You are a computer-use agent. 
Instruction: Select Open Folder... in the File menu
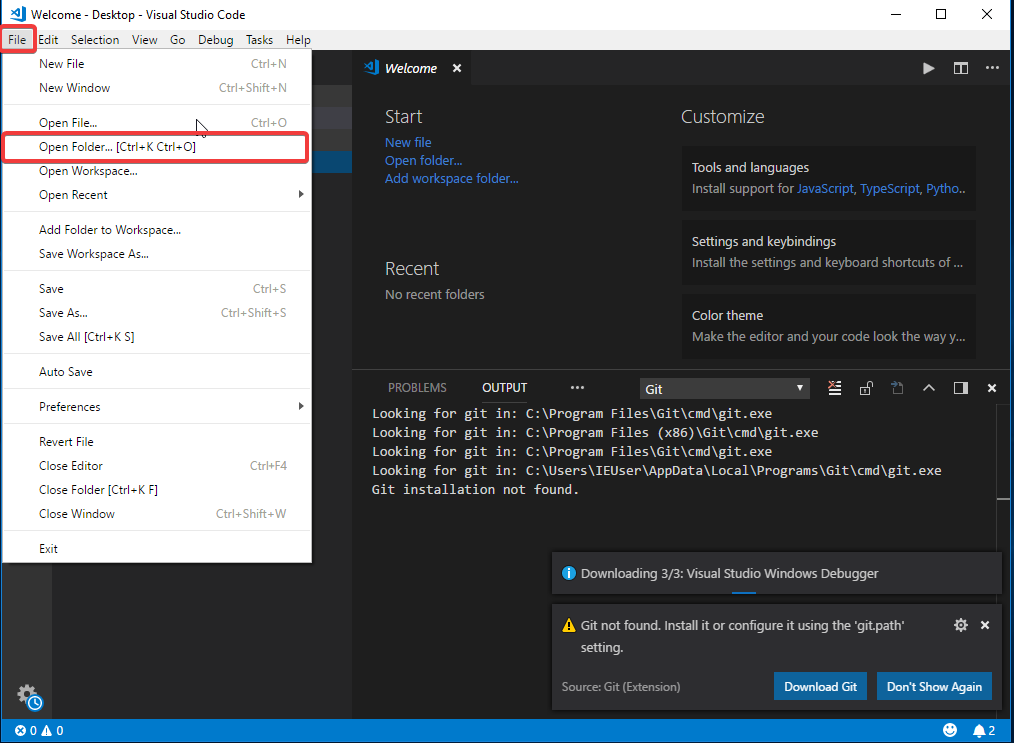click(x=157, y=147)
